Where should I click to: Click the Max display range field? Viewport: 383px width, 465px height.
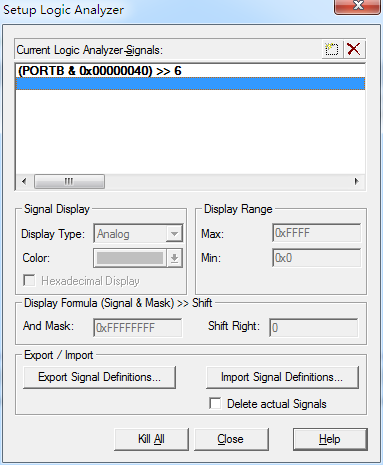coord(316,233)
